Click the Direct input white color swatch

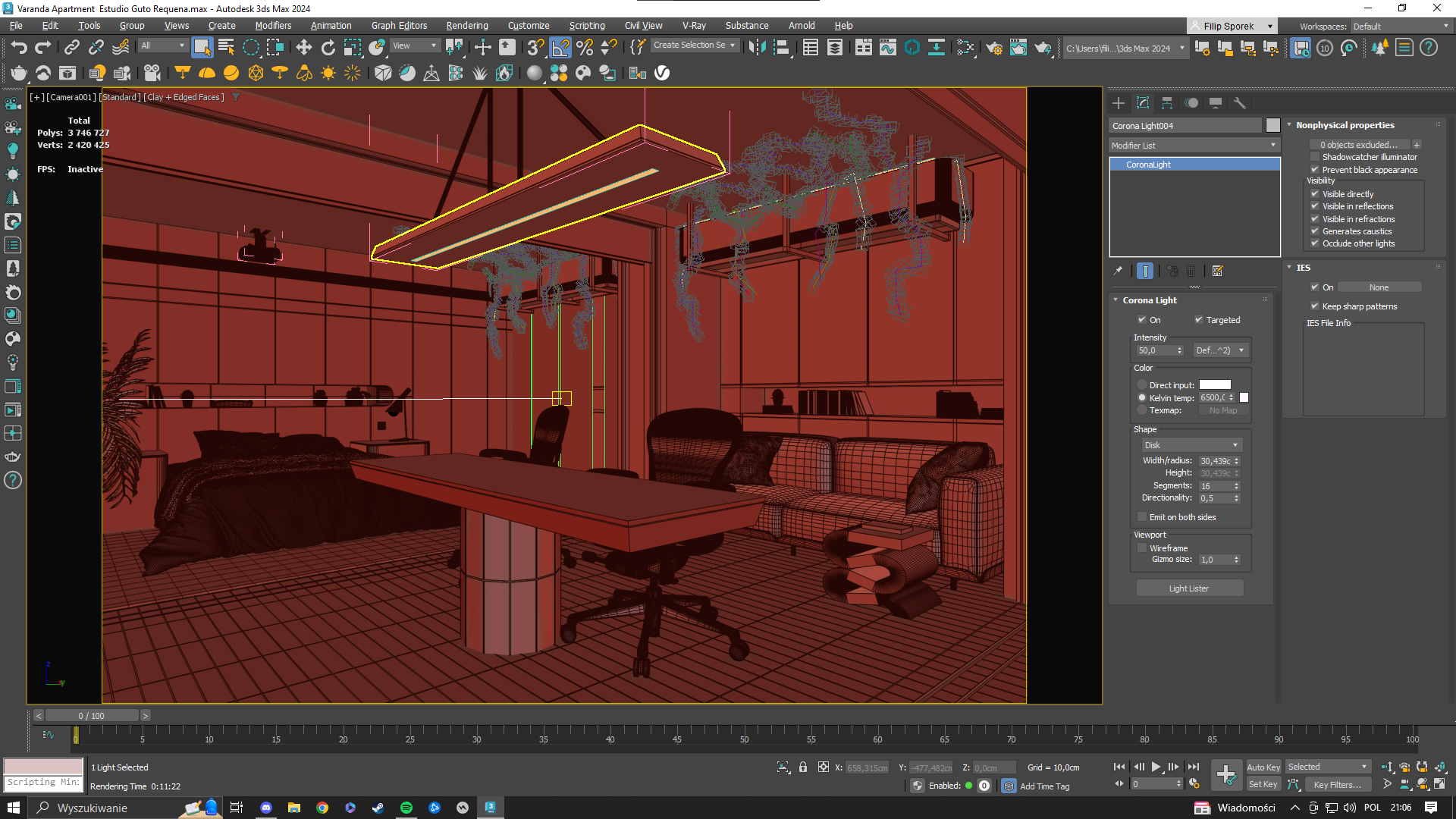click(x=1215, y=385)
